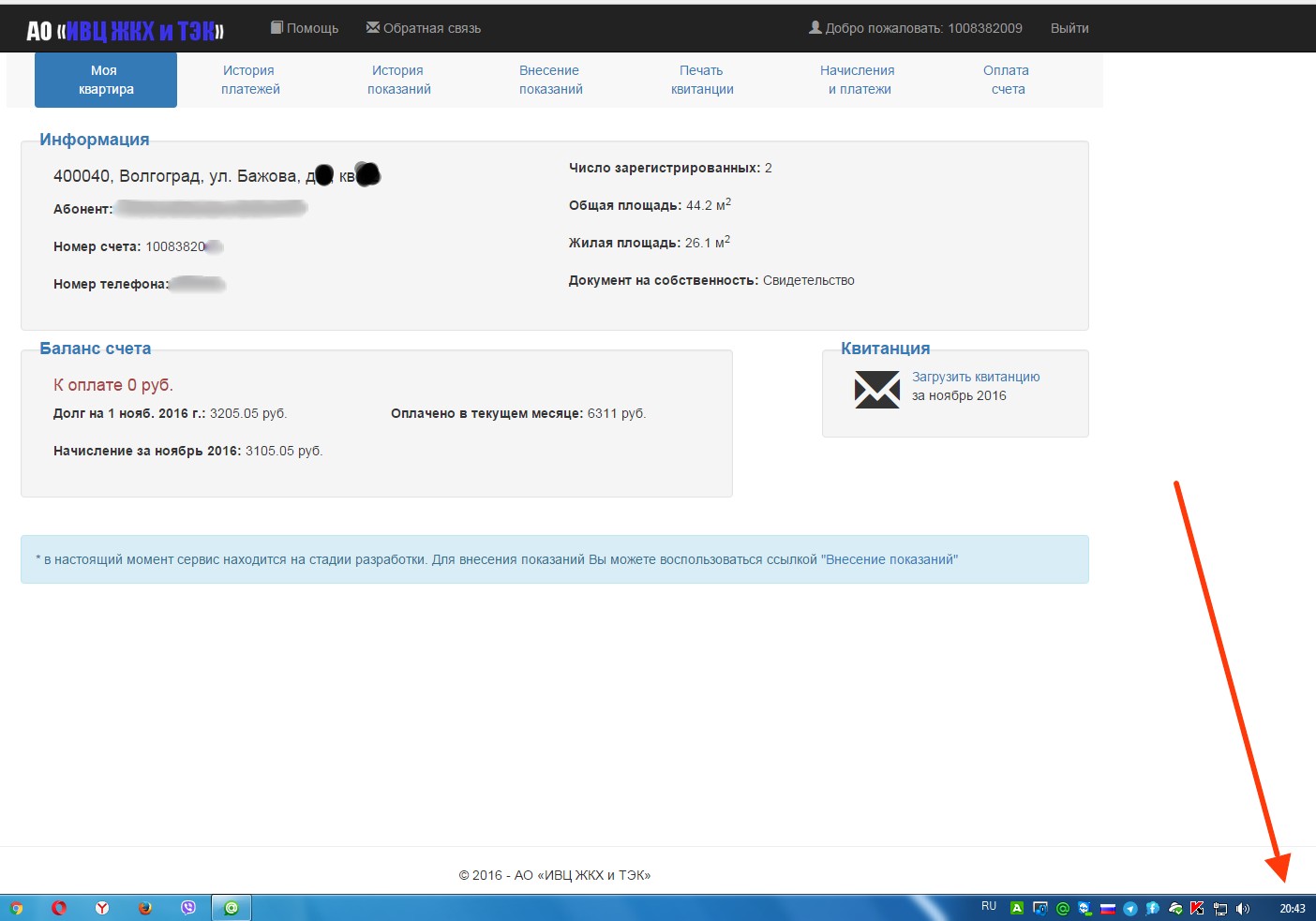
Task: Launch Firefox from the taskbar
Action: point(145,908)
